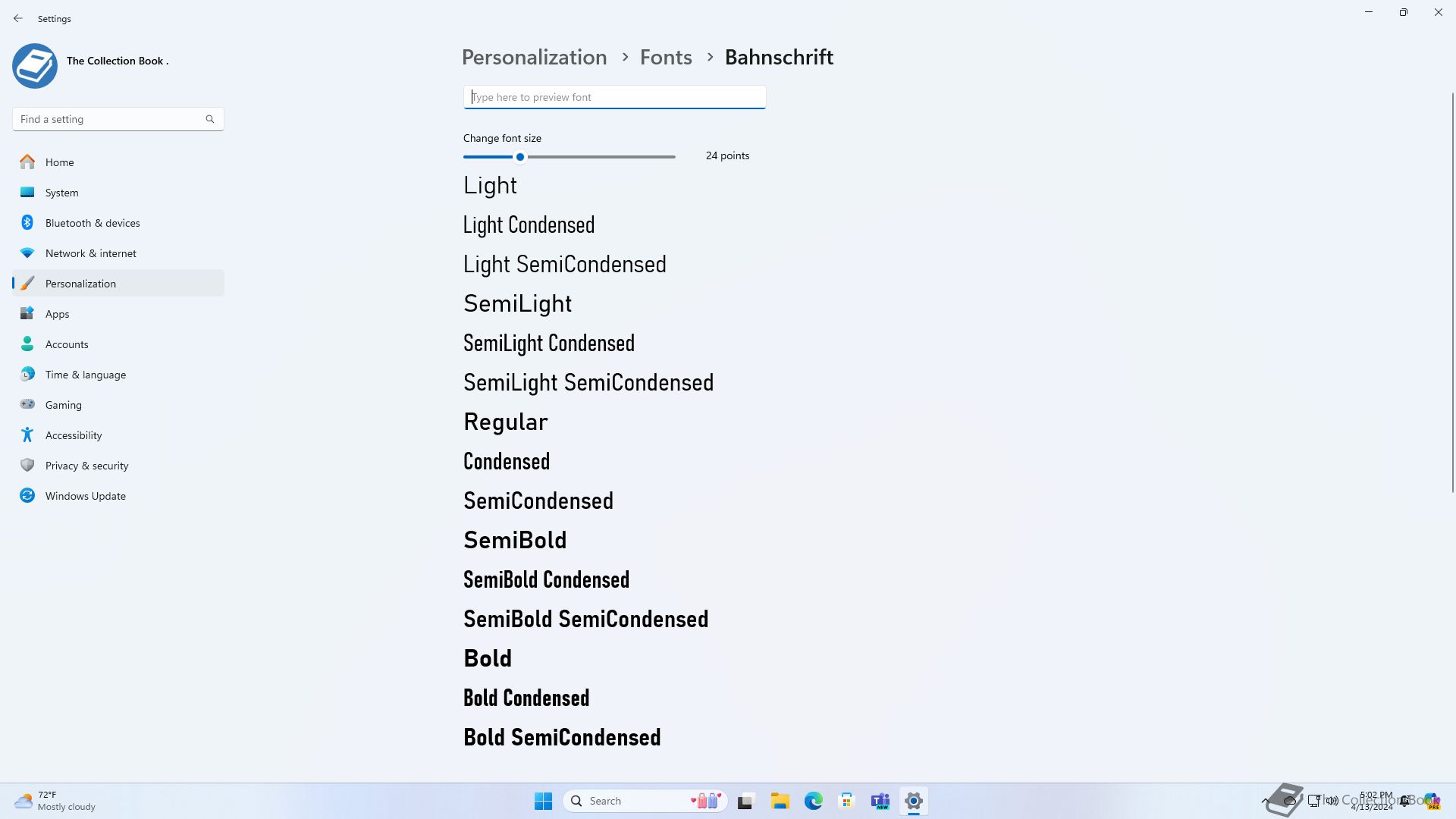
Task: Open Microsoft Edge from taskbar
Action: (x=814, y=801)
